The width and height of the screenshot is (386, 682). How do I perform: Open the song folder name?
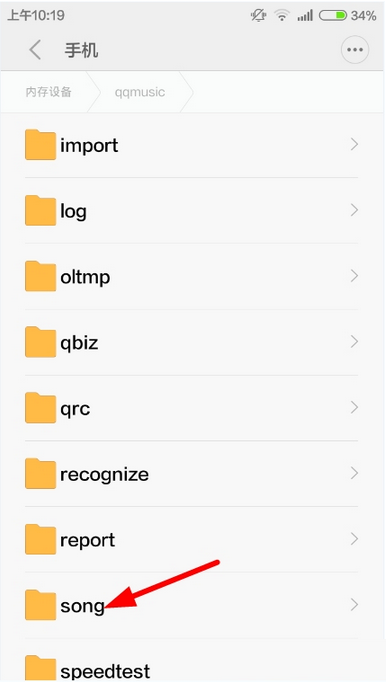83,606
